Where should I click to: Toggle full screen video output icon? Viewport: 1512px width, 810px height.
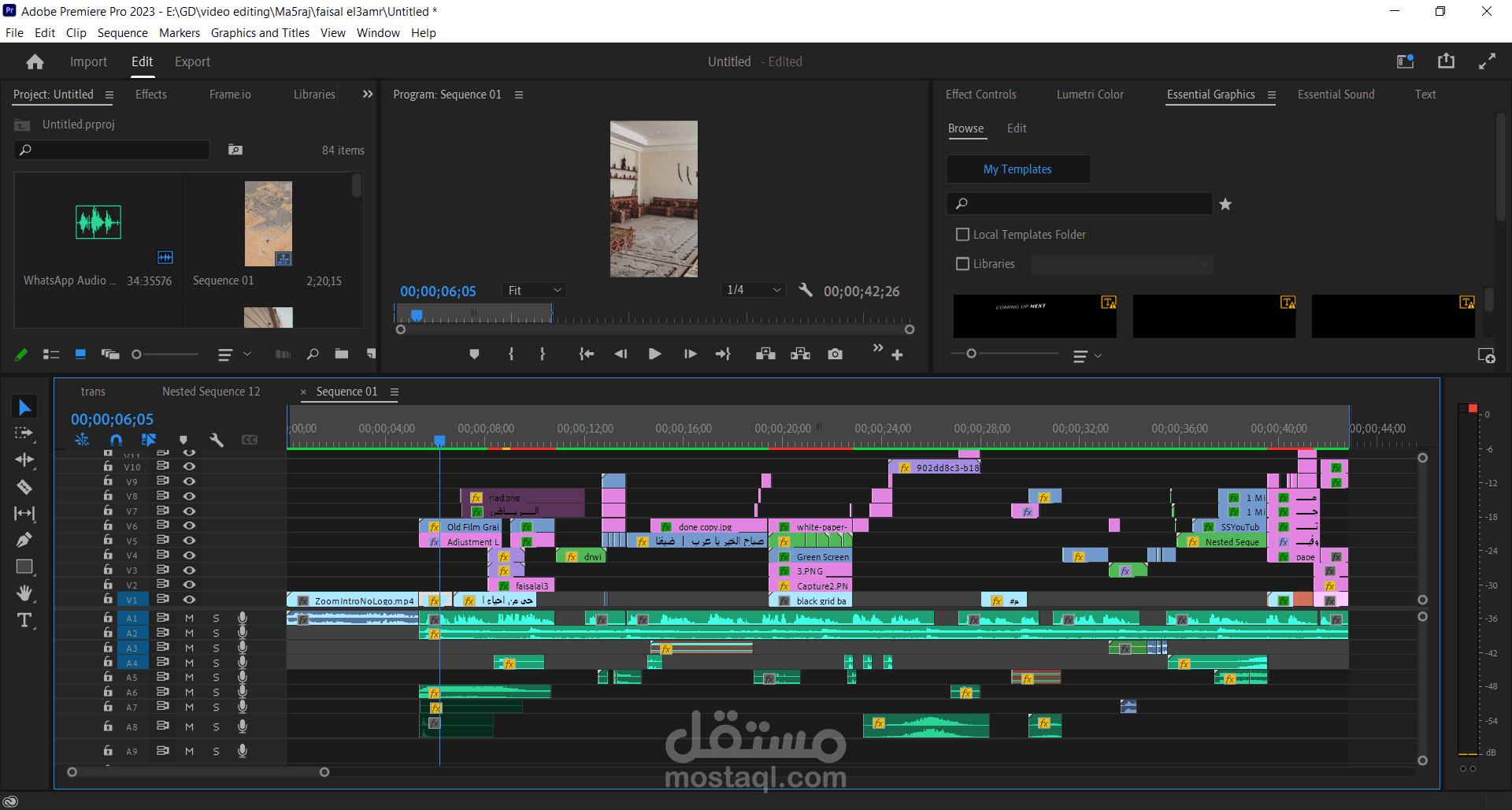[x=1487, y=61]
